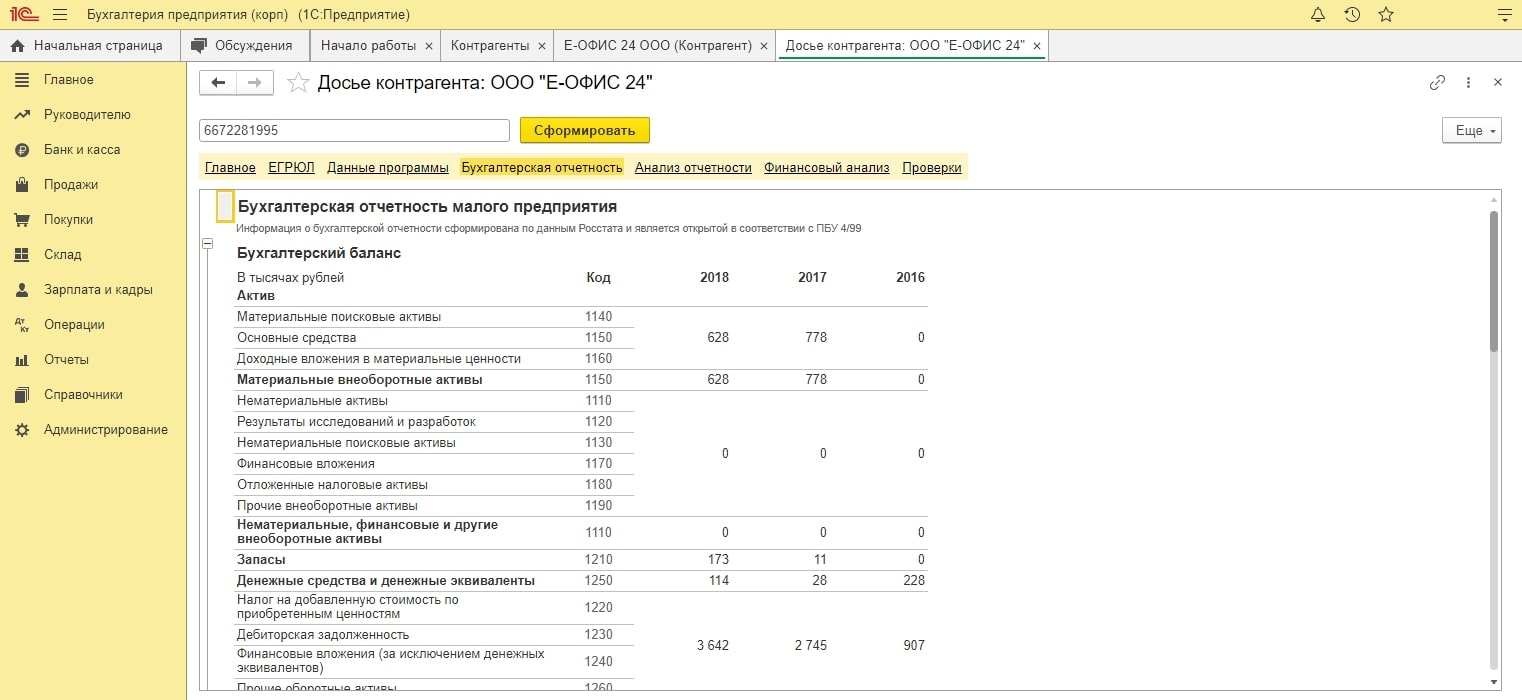This screenshot has width=1522, height=700.
Task: Collapse the Бухгалтерский баланс section
Action: click(x=208, y=243)
